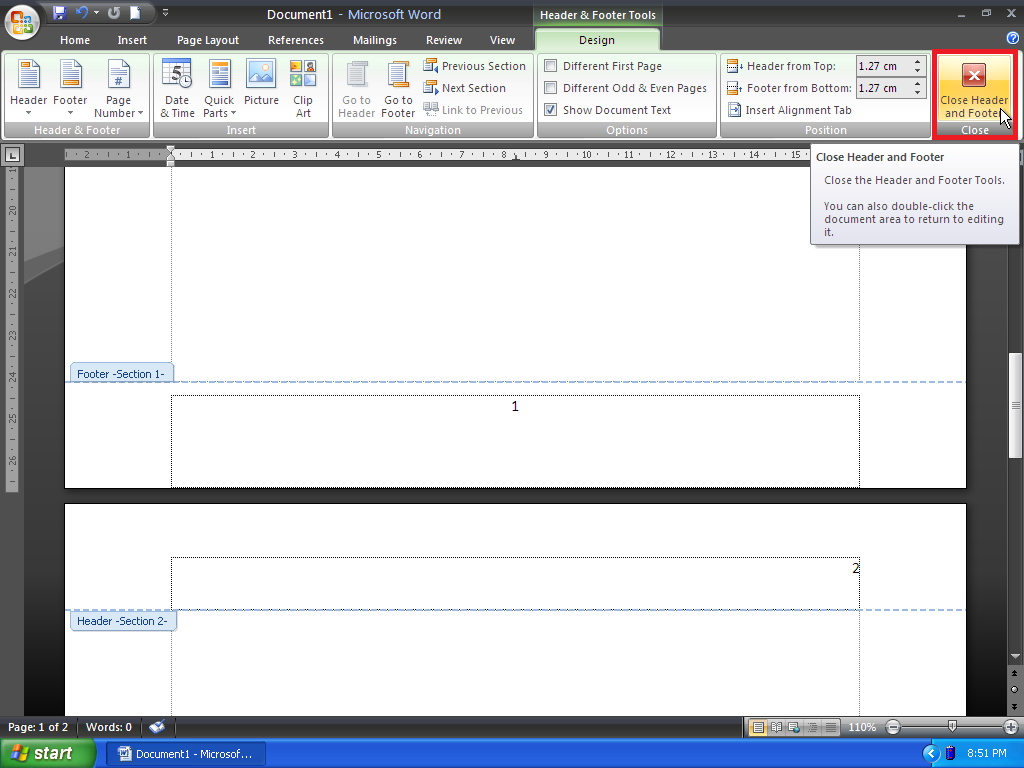Click the 110% zoom level button
Screen dimensions: 1024x768
tap(862, 727)
